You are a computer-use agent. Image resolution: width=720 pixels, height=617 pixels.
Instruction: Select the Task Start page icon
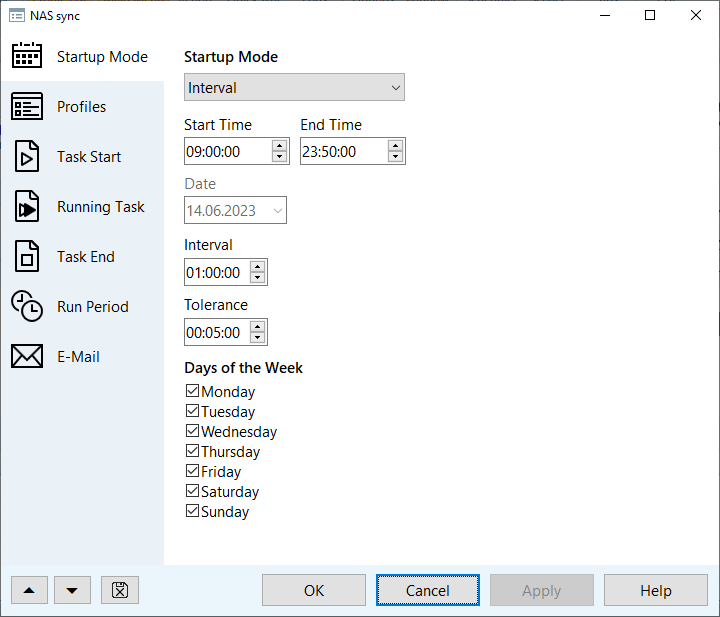[x=27, y=157]
